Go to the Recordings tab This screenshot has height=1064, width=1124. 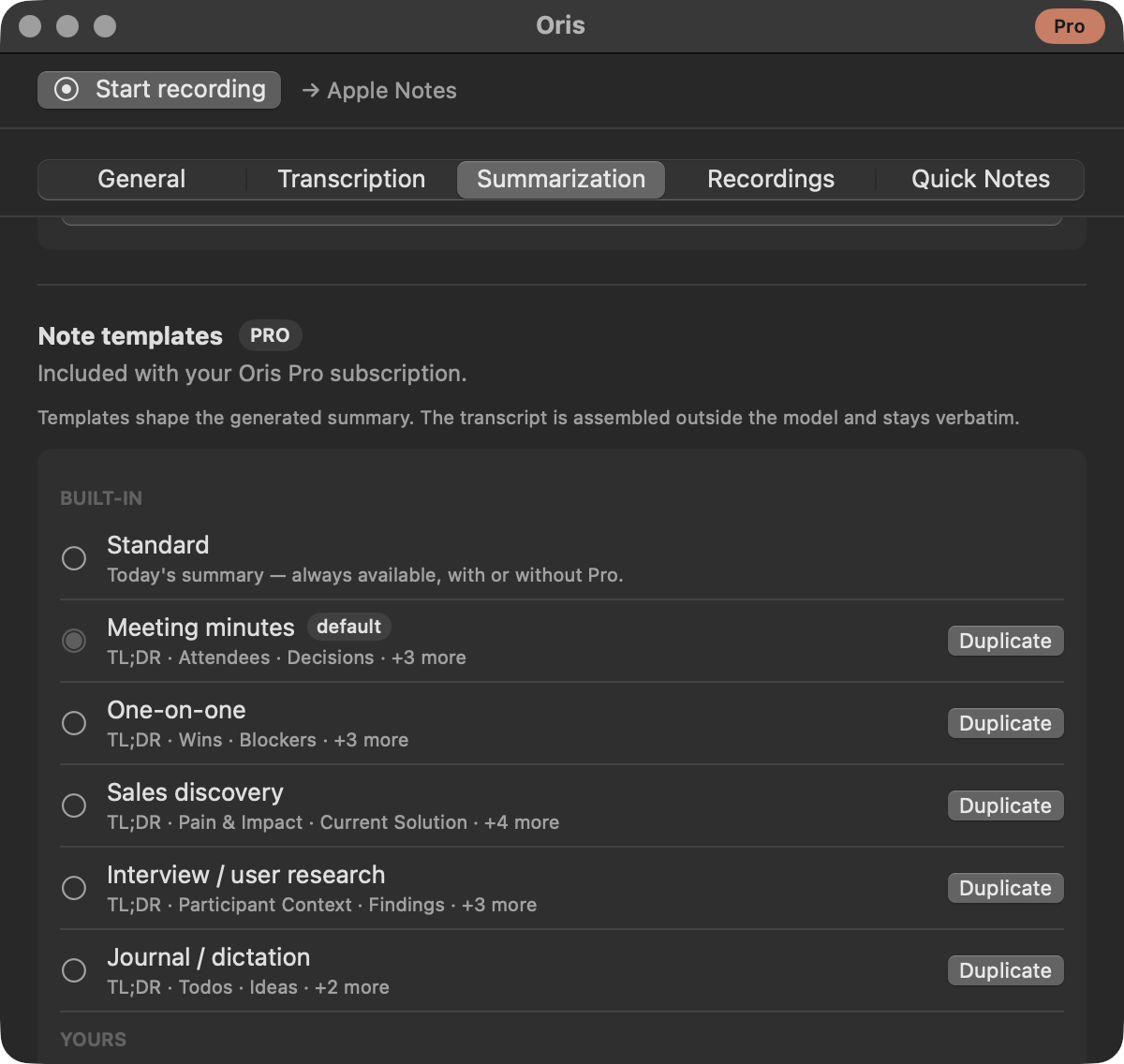point(771,179)
